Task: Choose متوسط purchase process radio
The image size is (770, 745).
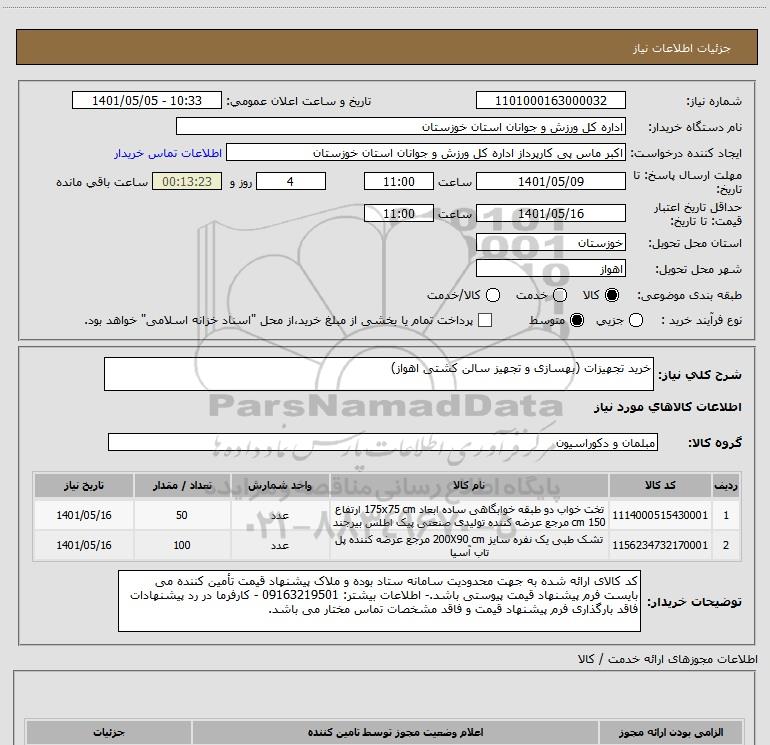Action: click(577, 321)
